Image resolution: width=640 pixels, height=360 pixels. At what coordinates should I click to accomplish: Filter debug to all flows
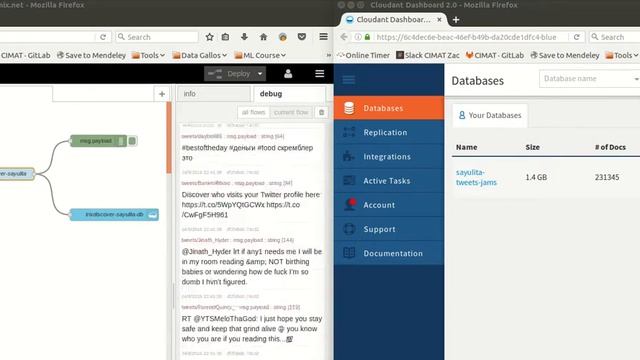(253, 112)
